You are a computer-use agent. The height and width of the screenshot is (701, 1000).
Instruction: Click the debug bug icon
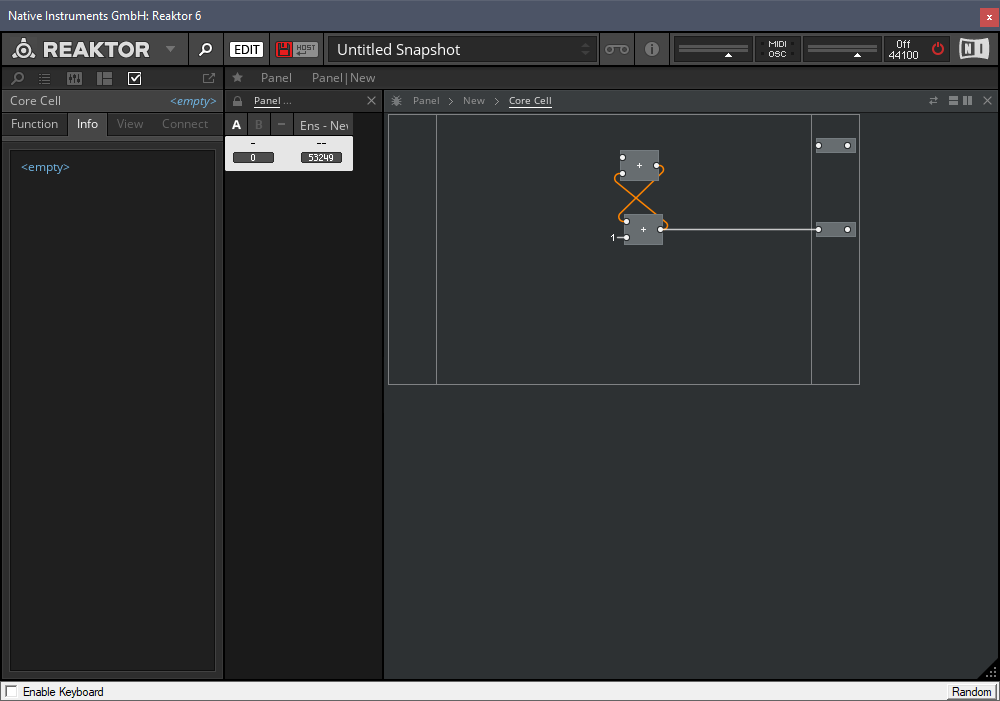pyautogui.click(x=396, y=101)
